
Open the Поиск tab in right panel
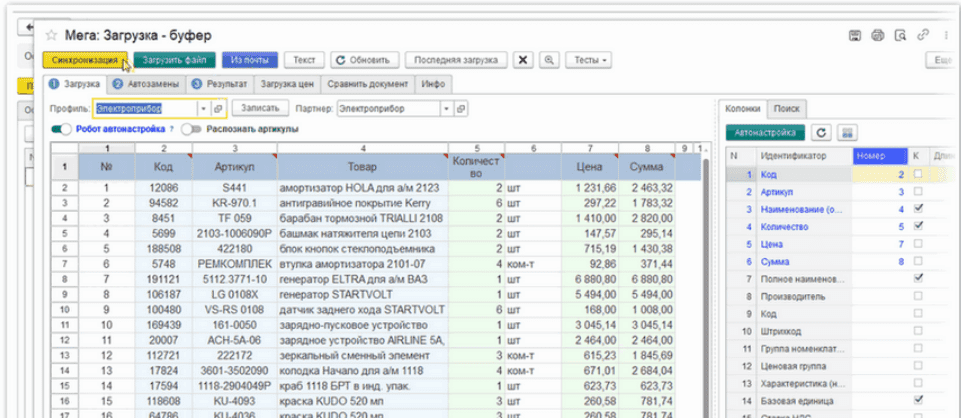pos(787,108)
